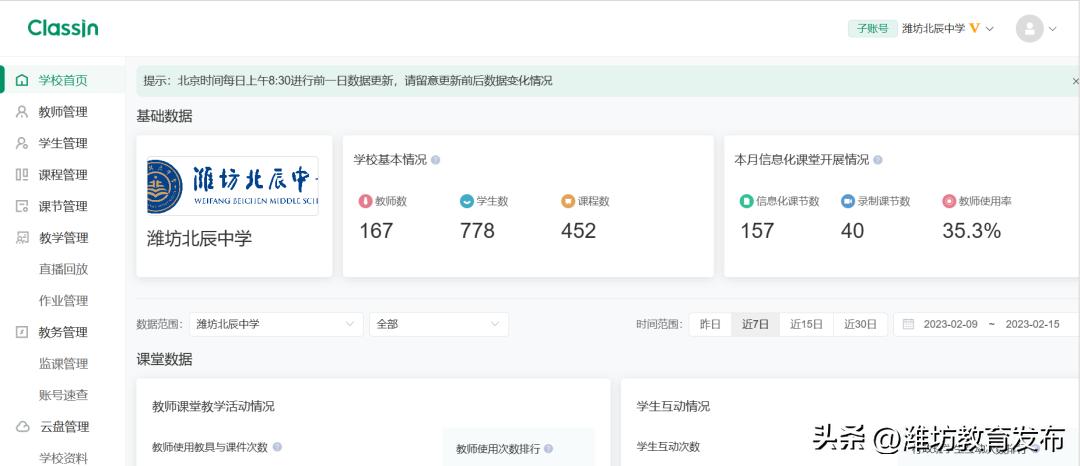The image size is (1080, 466).
Task: Expand 教学管理 in the sidebar
Action: (63, 238)
